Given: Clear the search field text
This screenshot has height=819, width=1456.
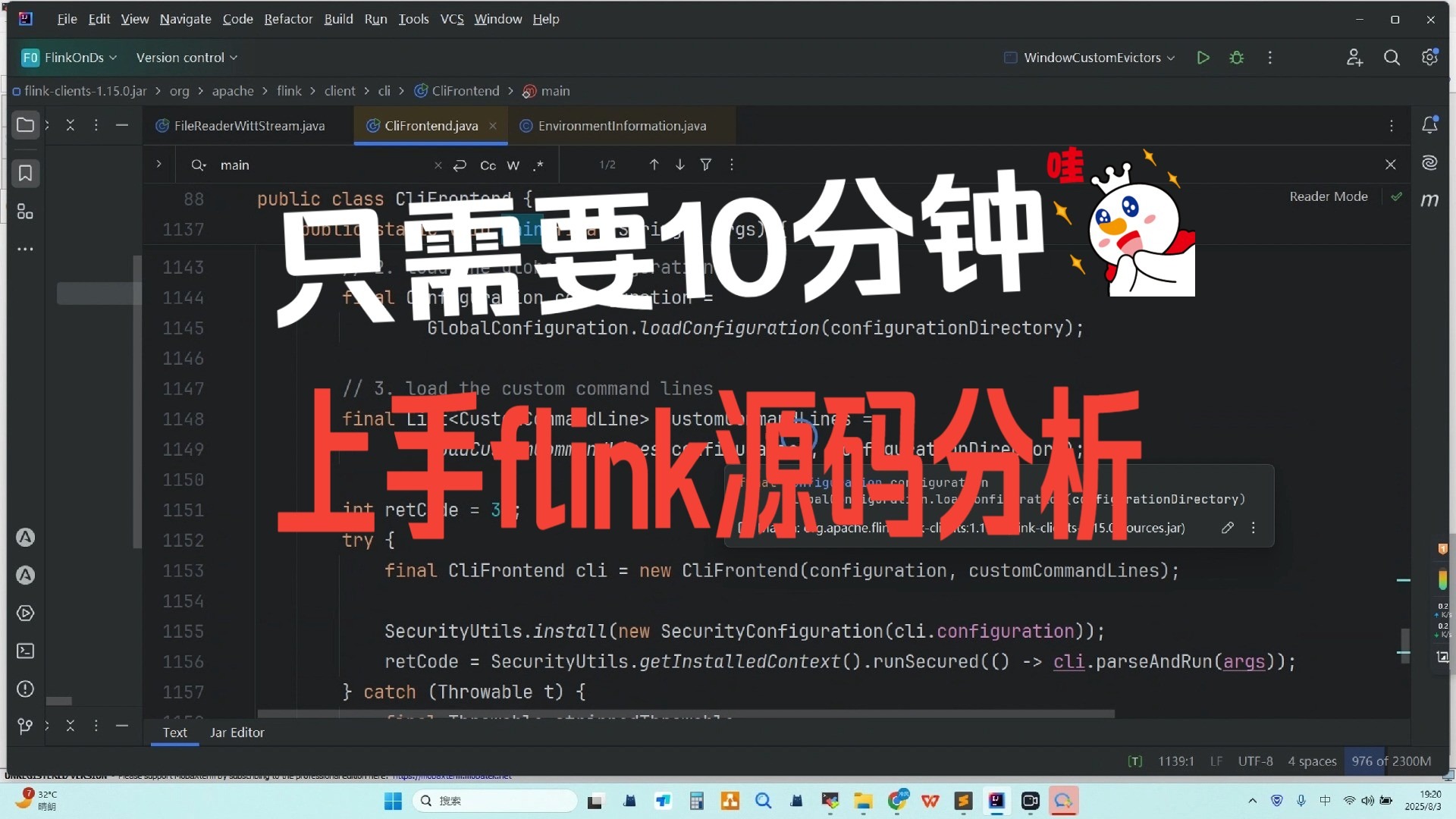Looking at the screenshot, I should [438, 165].
